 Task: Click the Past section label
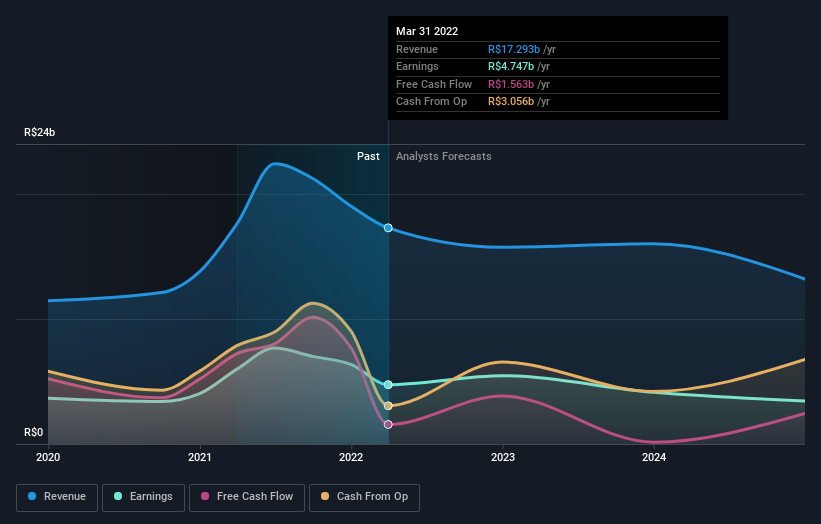[368, 157]
